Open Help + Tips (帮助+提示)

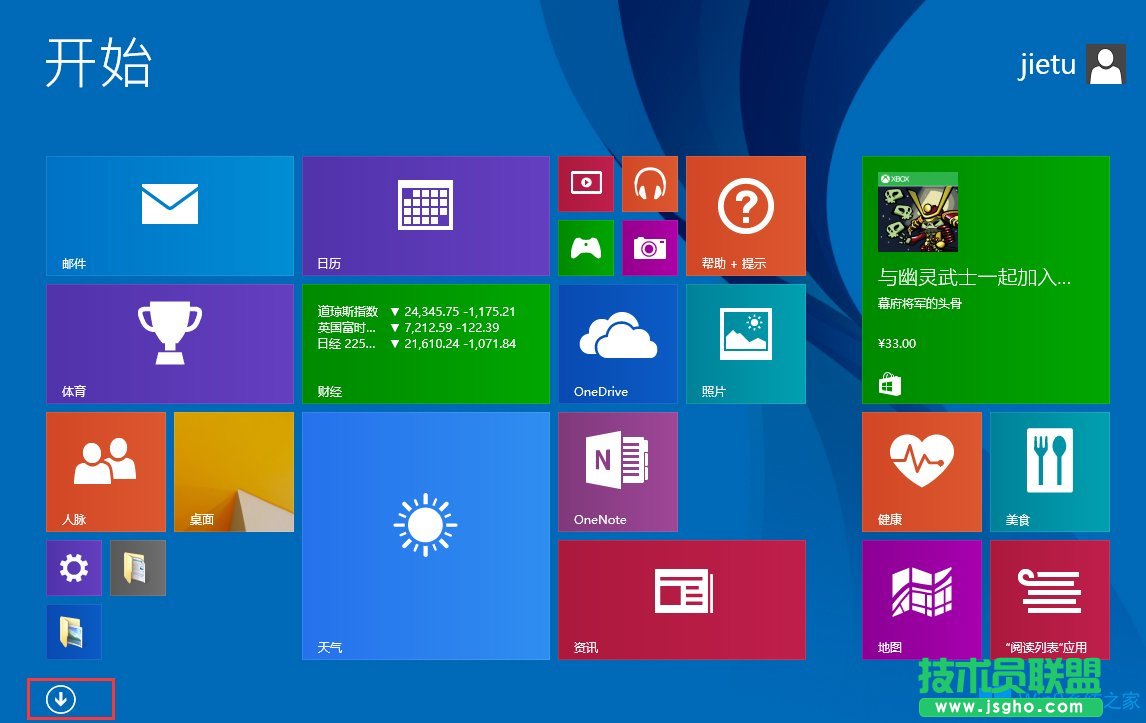(745, 215)
